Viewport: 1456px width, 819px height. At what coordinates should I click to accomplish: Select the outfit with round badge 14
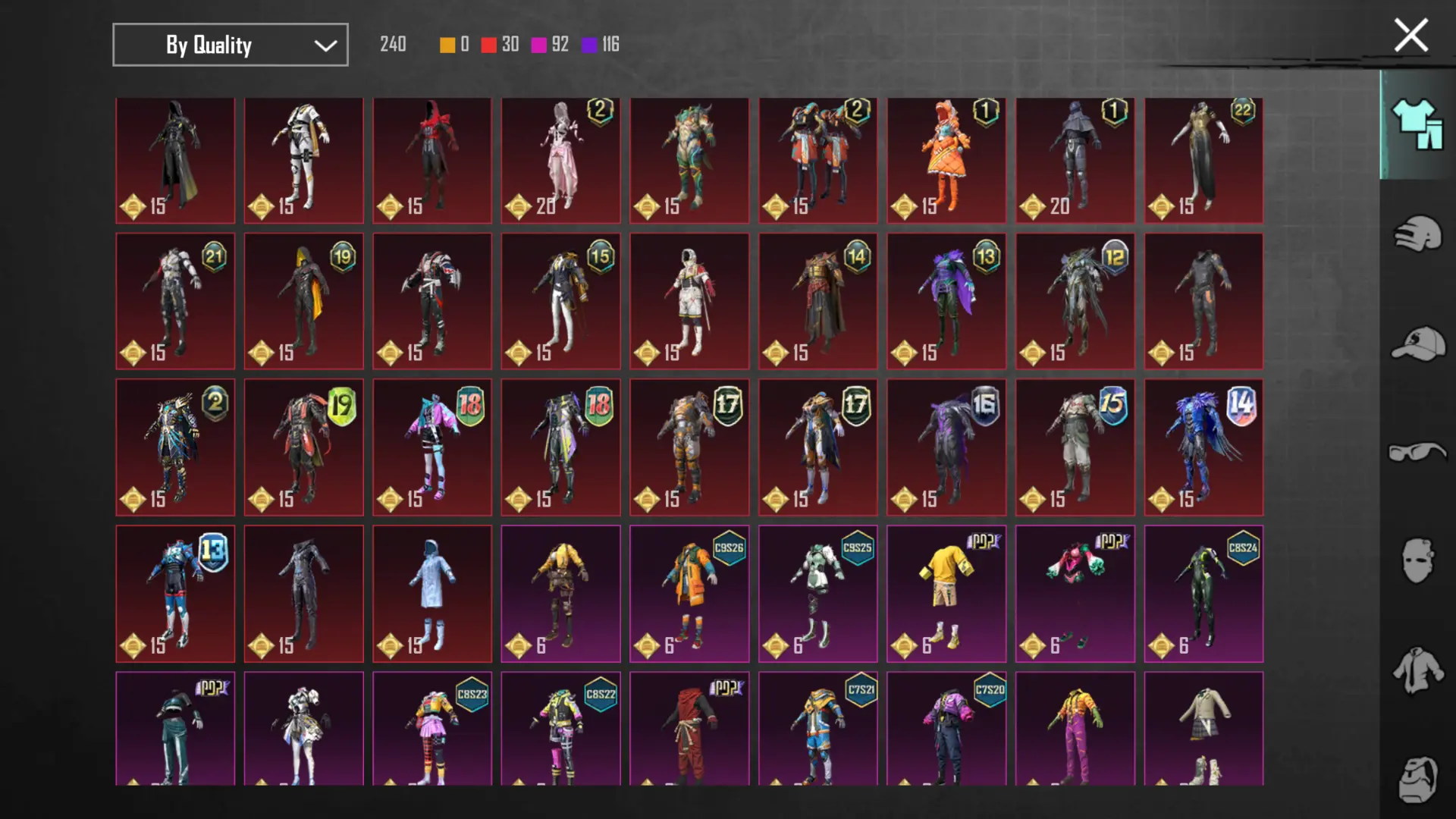pos(817,301)
